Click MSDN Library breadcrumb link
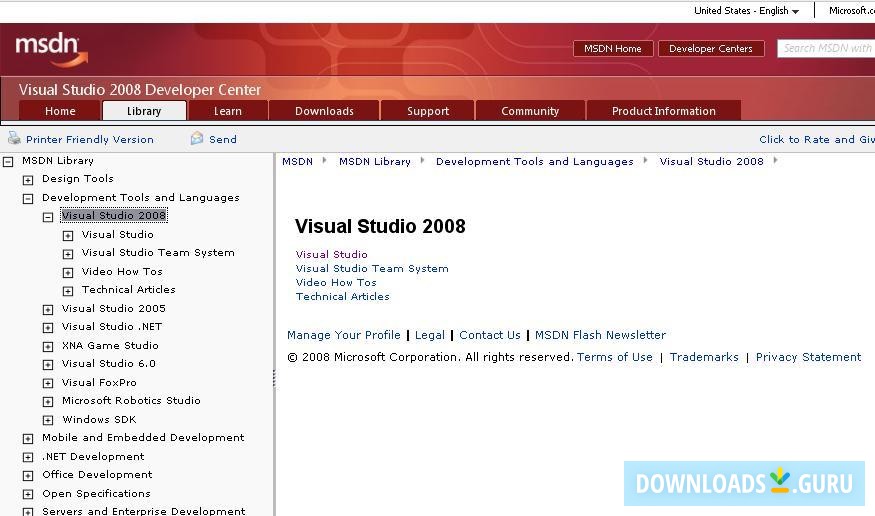This screenshot has width=875, height=516. coord(375,161)
